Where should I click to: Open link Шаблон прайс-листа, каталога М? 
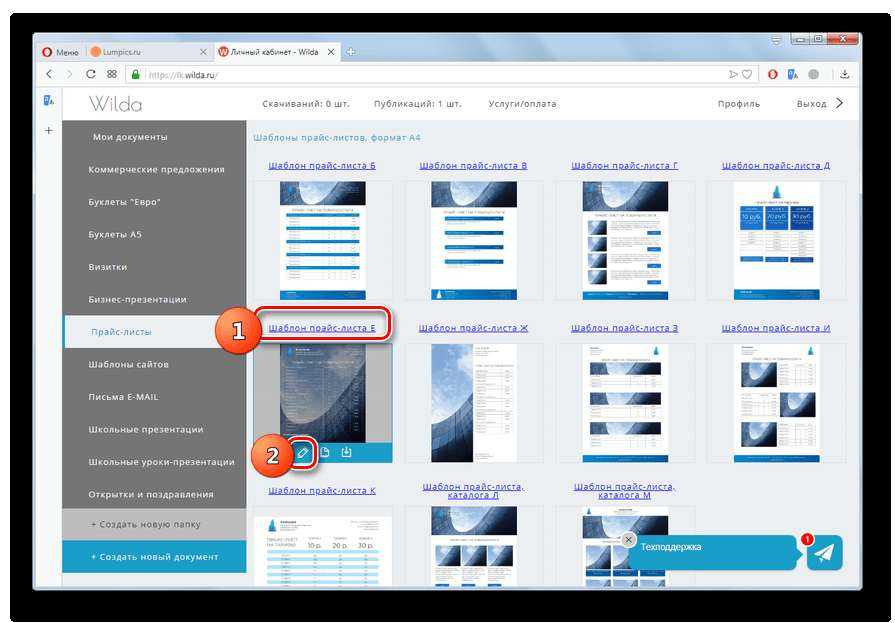[x=624, y=491]
